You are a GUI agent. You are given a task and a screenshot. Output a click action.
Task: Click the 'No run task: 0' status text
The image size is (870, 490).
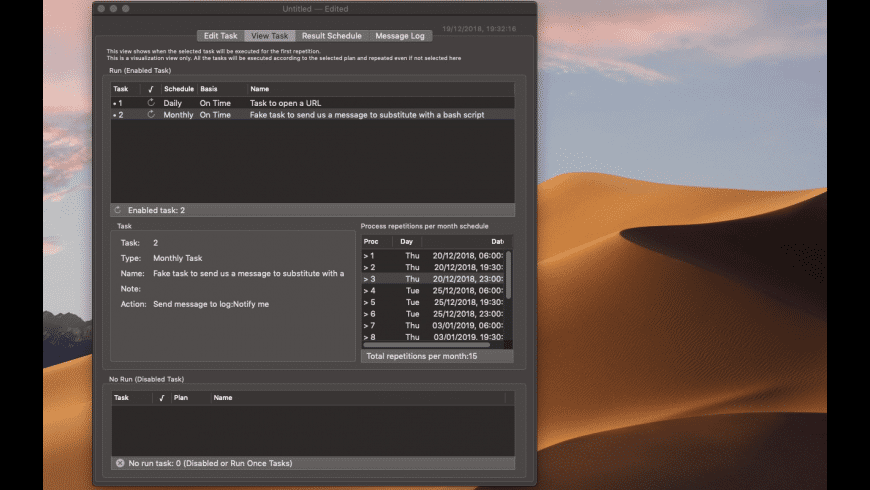point(210,463)
